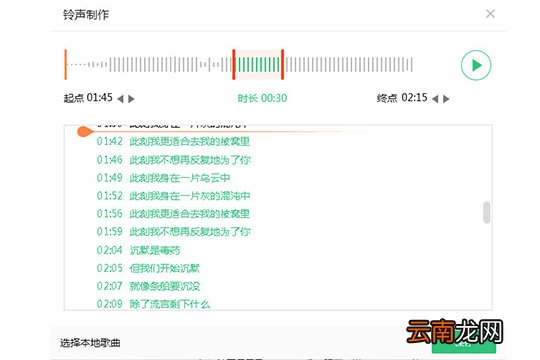Select lyric line 01:46 此刻我不想再反复地为了你
540x360 pixels.
173,160
